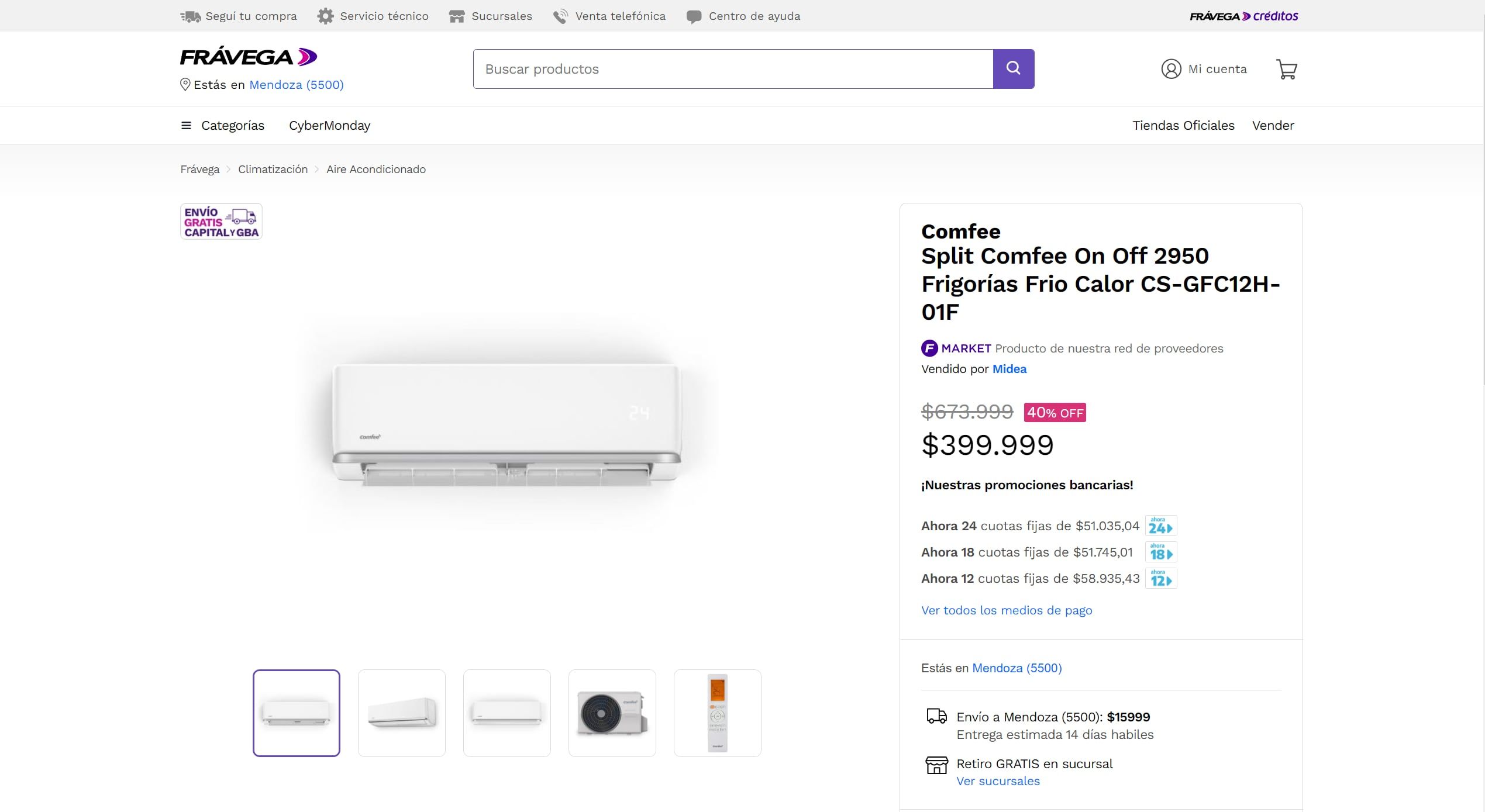Viewport: 1485px width, 812px height.
Task: Open the Ver sucursales link
Action: pyautogui.click(x=998, y=781)
